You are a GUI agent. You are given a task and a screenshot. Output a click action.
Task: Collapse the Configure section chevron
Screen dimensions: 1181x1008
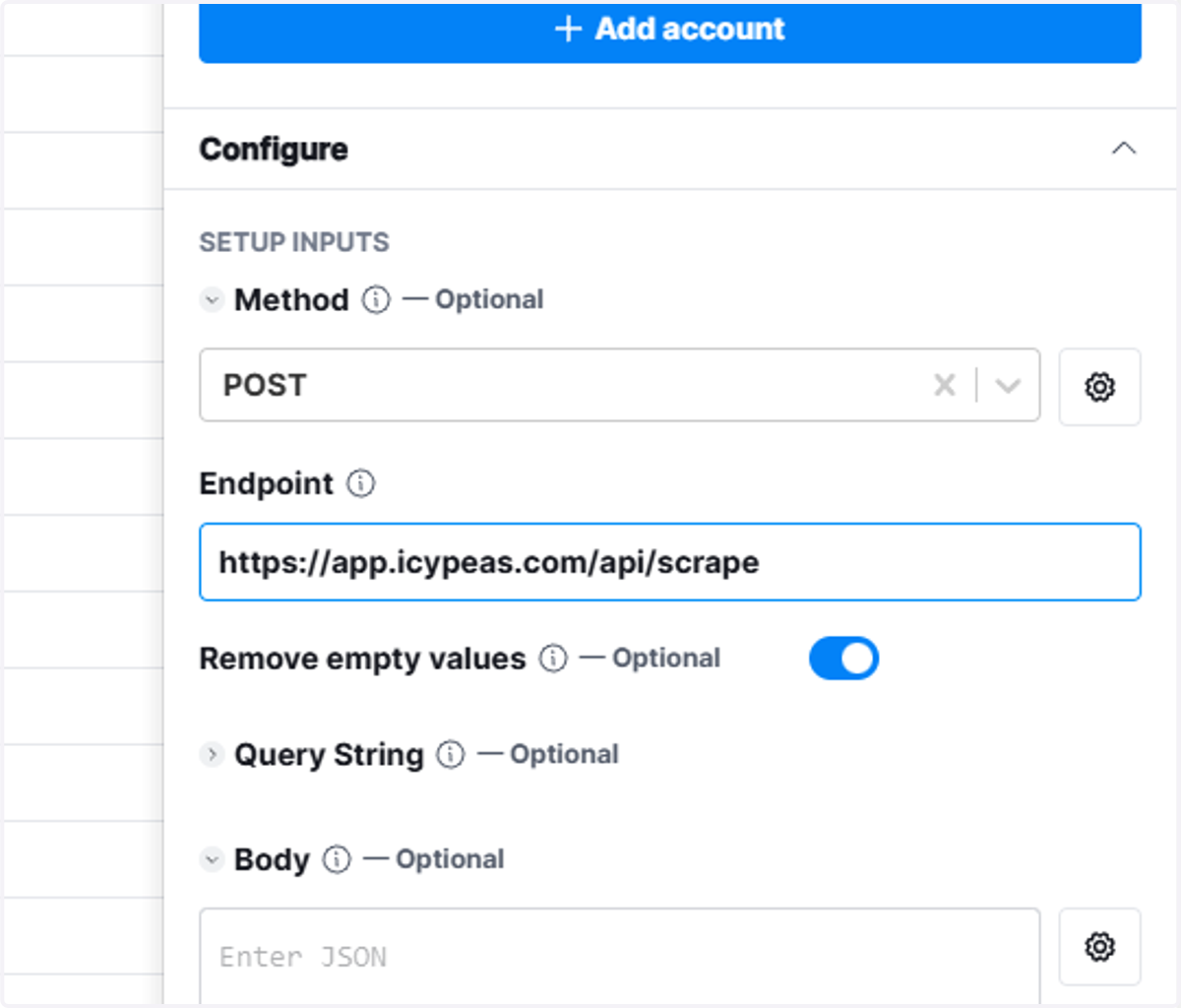click(x=1123, y=149)
